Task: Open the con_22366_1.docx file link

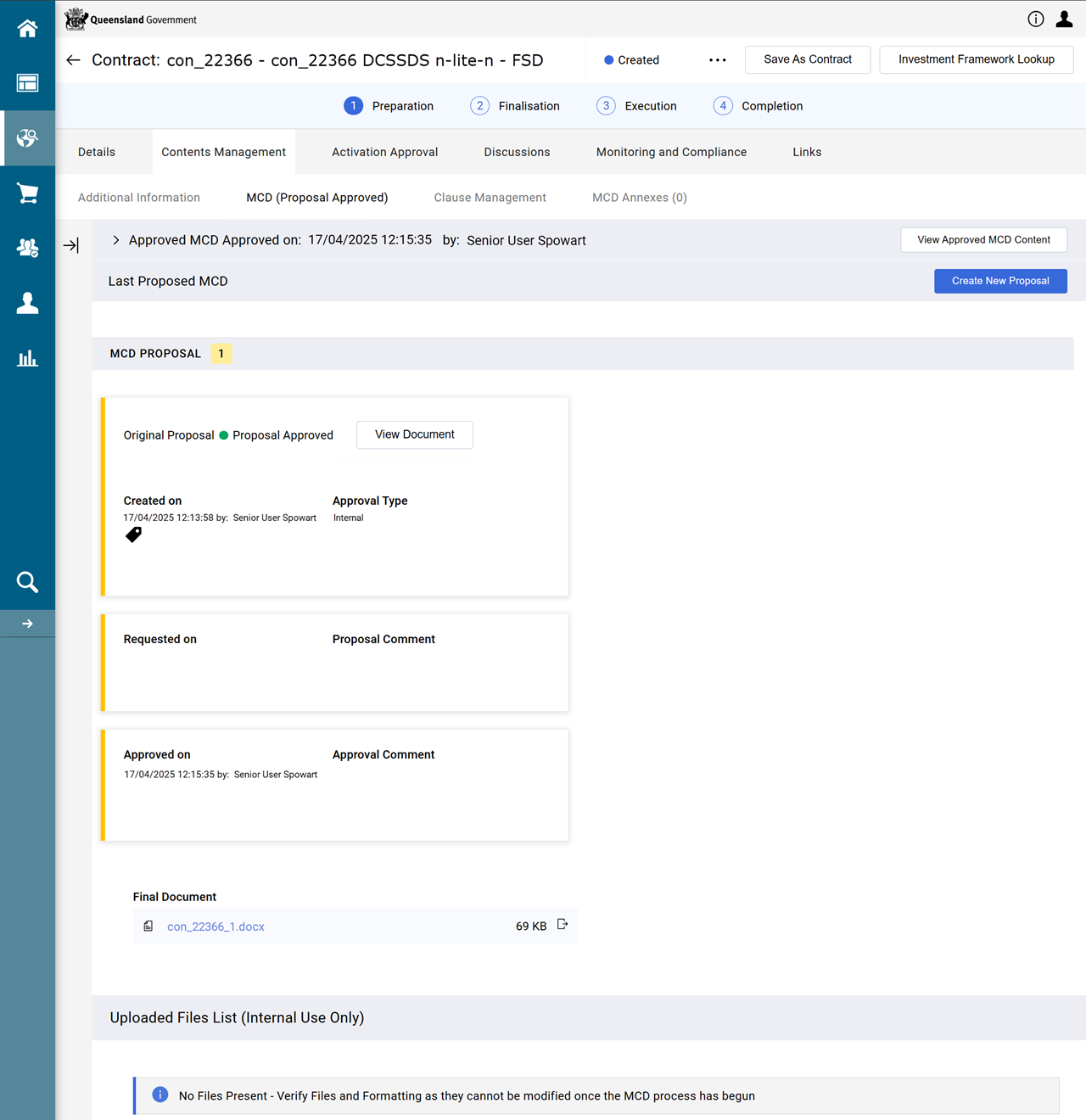Action: tap(216, 927)
